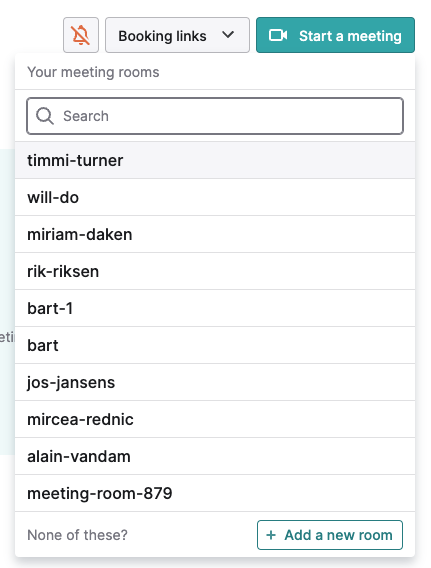431x568 pixels.
Task: Pick the rik-riksen room
Action: coord(215,272)
